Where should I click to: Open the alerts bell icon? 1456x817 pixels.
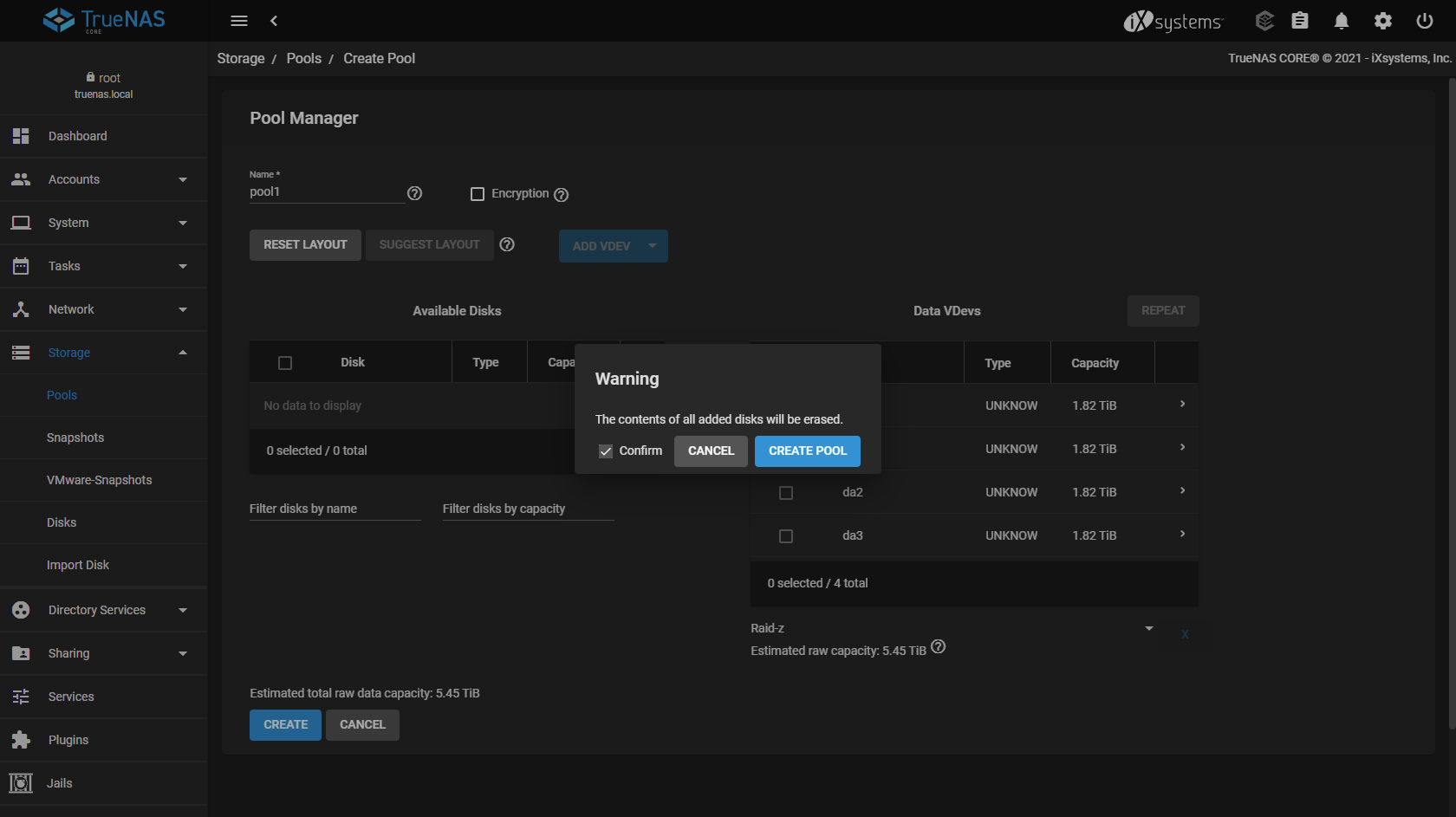1342,21
